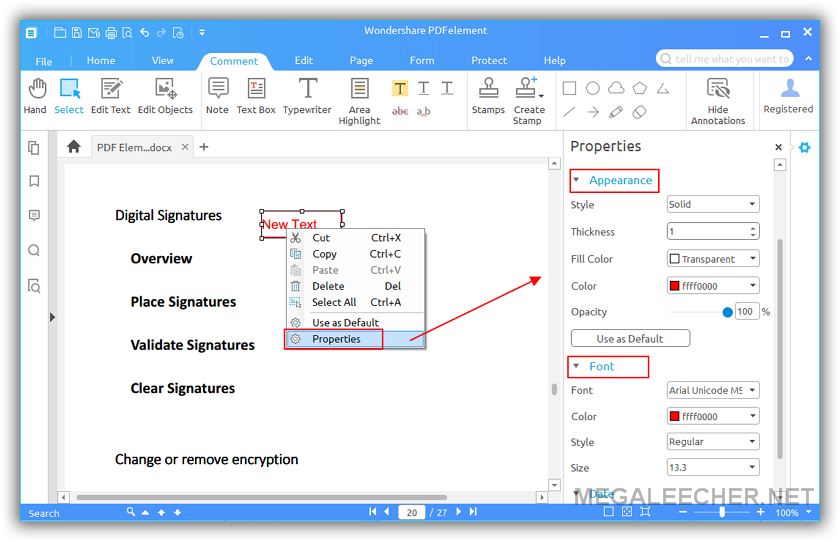Select the arrow drawing tool

coord(592,112)
